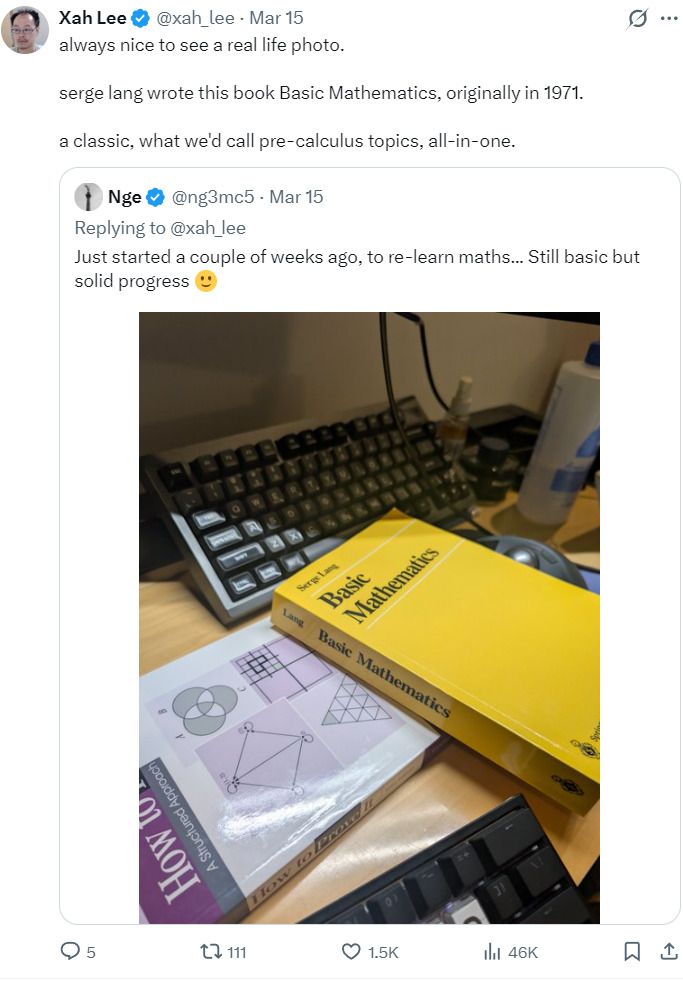This screenshot has height=981, width=683.
Task: Click Xah Lee's blue verified badge
Action: (141, 18)
